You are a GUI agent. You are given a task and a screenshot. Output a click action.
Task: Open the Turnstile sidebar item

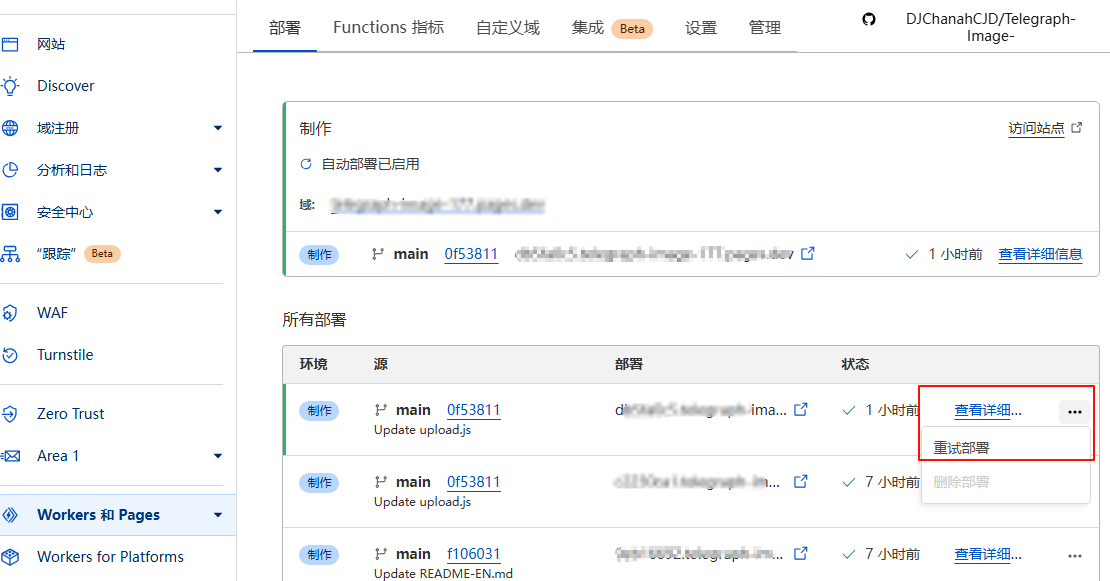(x=65, y=355)
